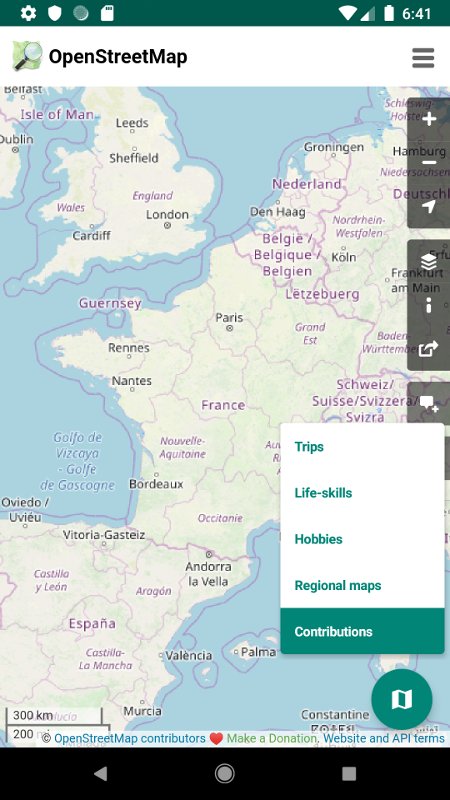Select Hobbies in the popup list
The height and width of the screenshot is (800, 450).
click(362, 539)
